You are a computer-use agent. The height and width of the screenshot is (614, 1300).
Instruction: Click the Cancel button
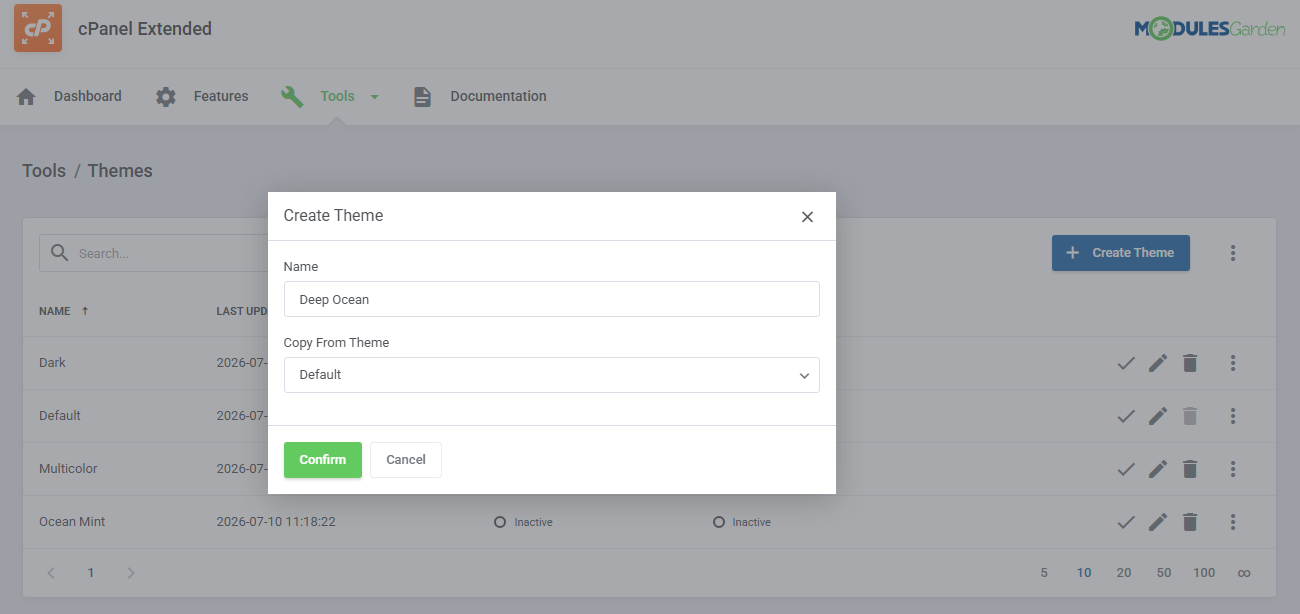coord(406,460)
